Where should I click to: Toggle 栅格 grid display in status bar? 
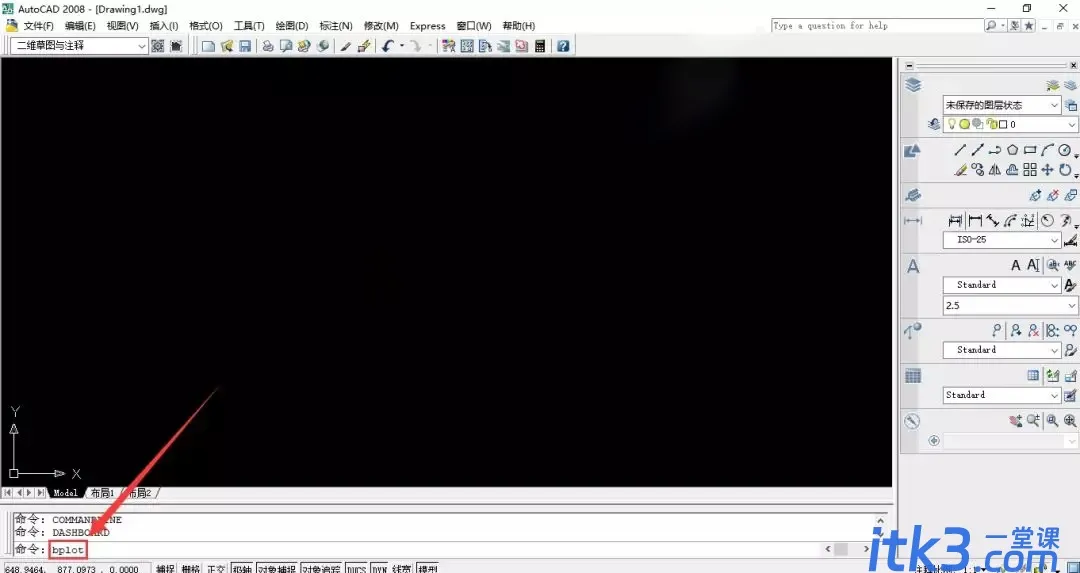[191, 569]
